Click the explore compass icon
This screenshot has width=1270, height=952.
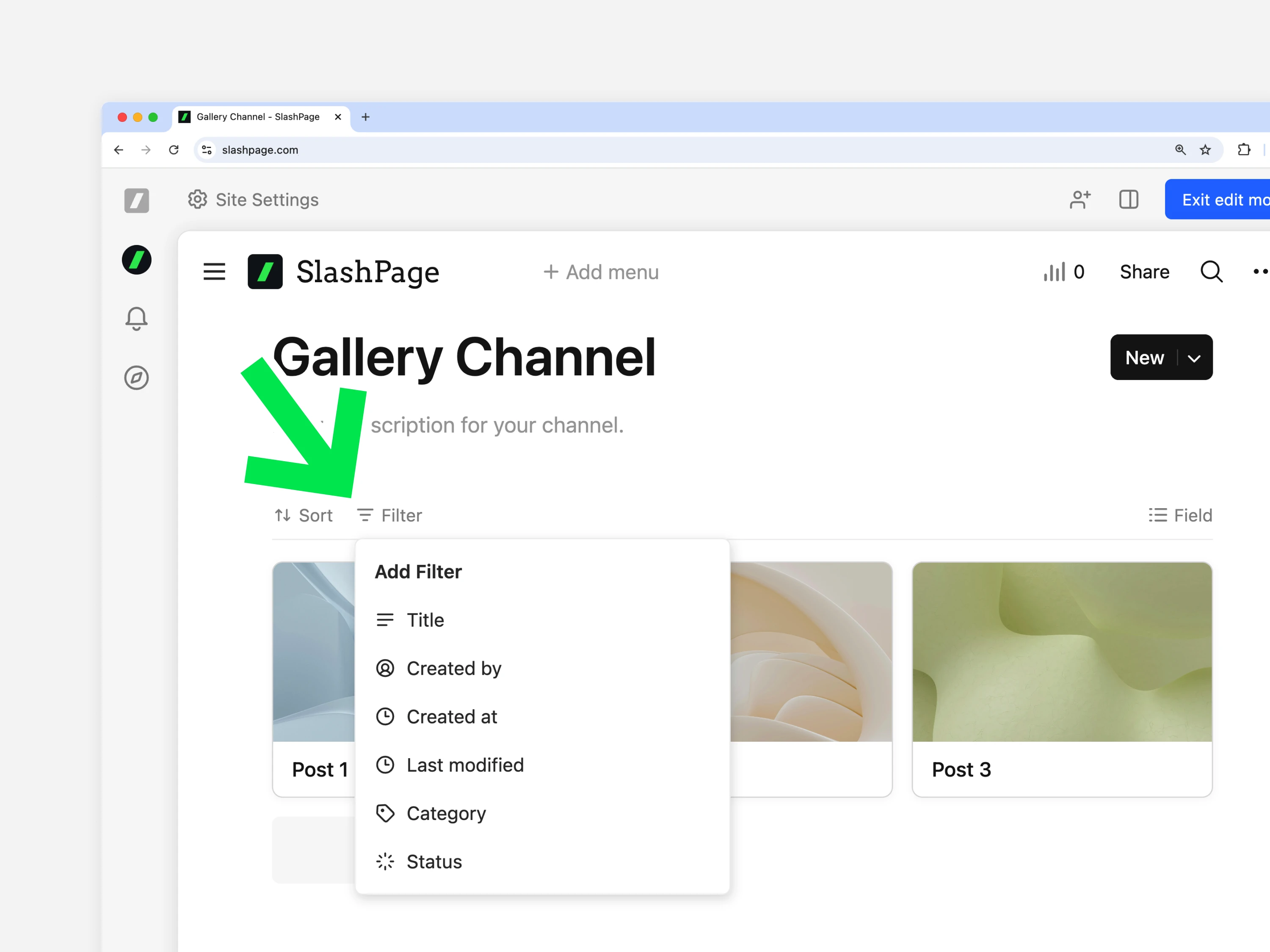136,377
